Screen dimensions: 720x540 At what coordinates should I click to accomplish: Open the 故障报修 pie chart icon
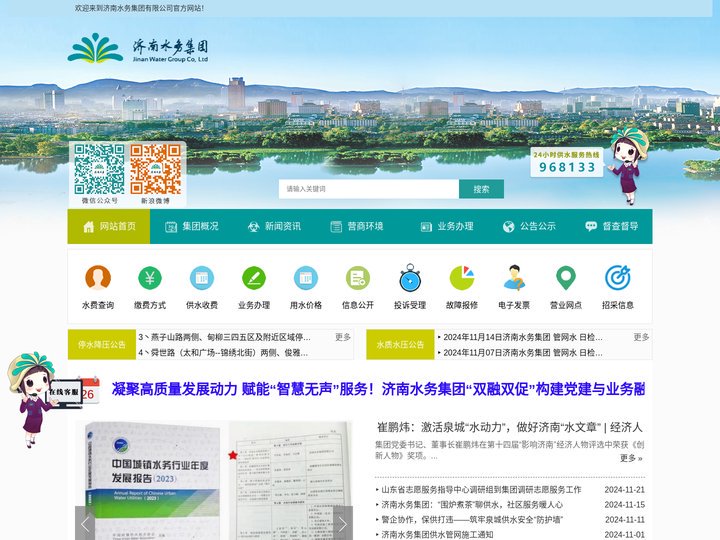click(462, 277)
